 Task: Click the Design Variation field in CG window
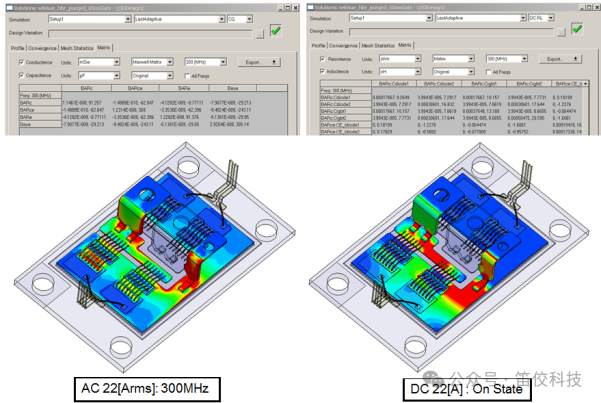point(150,34)
